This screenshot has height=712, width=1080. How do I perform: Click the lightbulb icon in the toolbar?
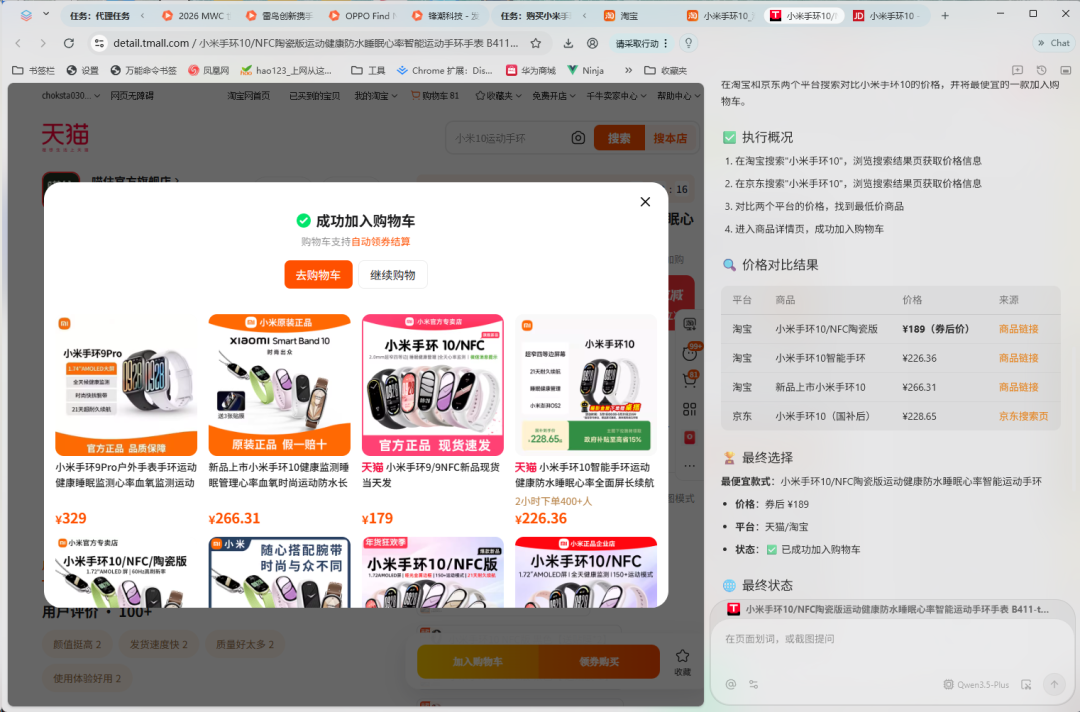[x=688, y=43]
